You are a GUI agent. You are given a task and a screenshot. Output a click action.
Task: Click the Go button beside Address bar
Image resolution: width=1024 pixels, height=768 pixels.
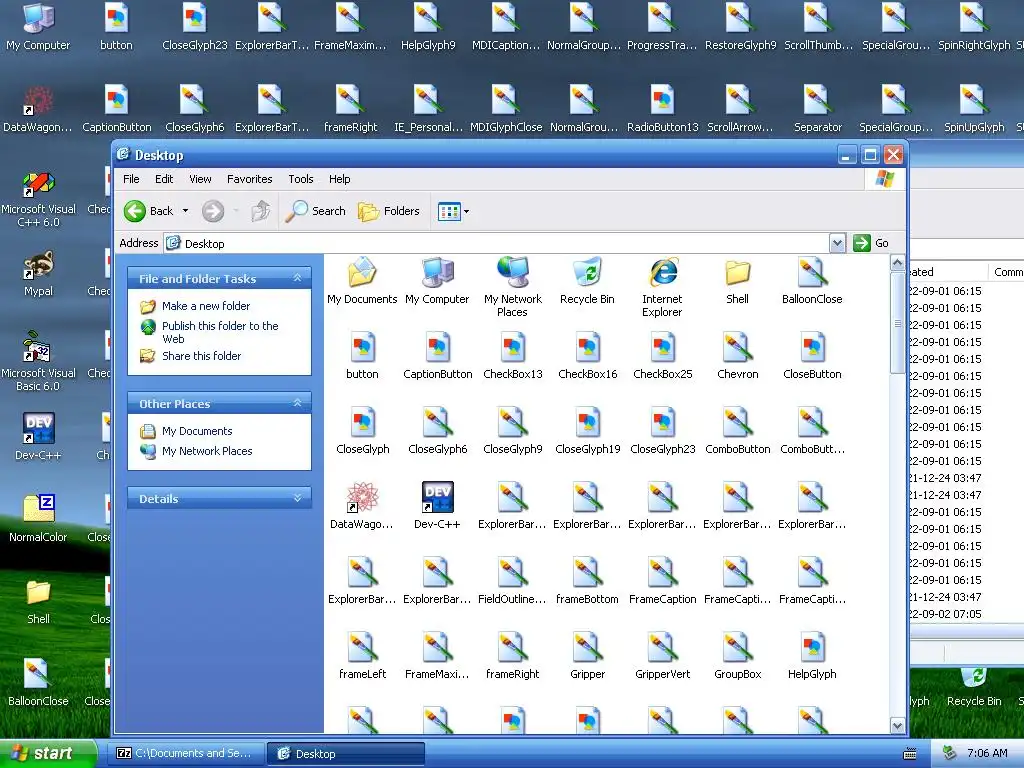coord(872,243)
